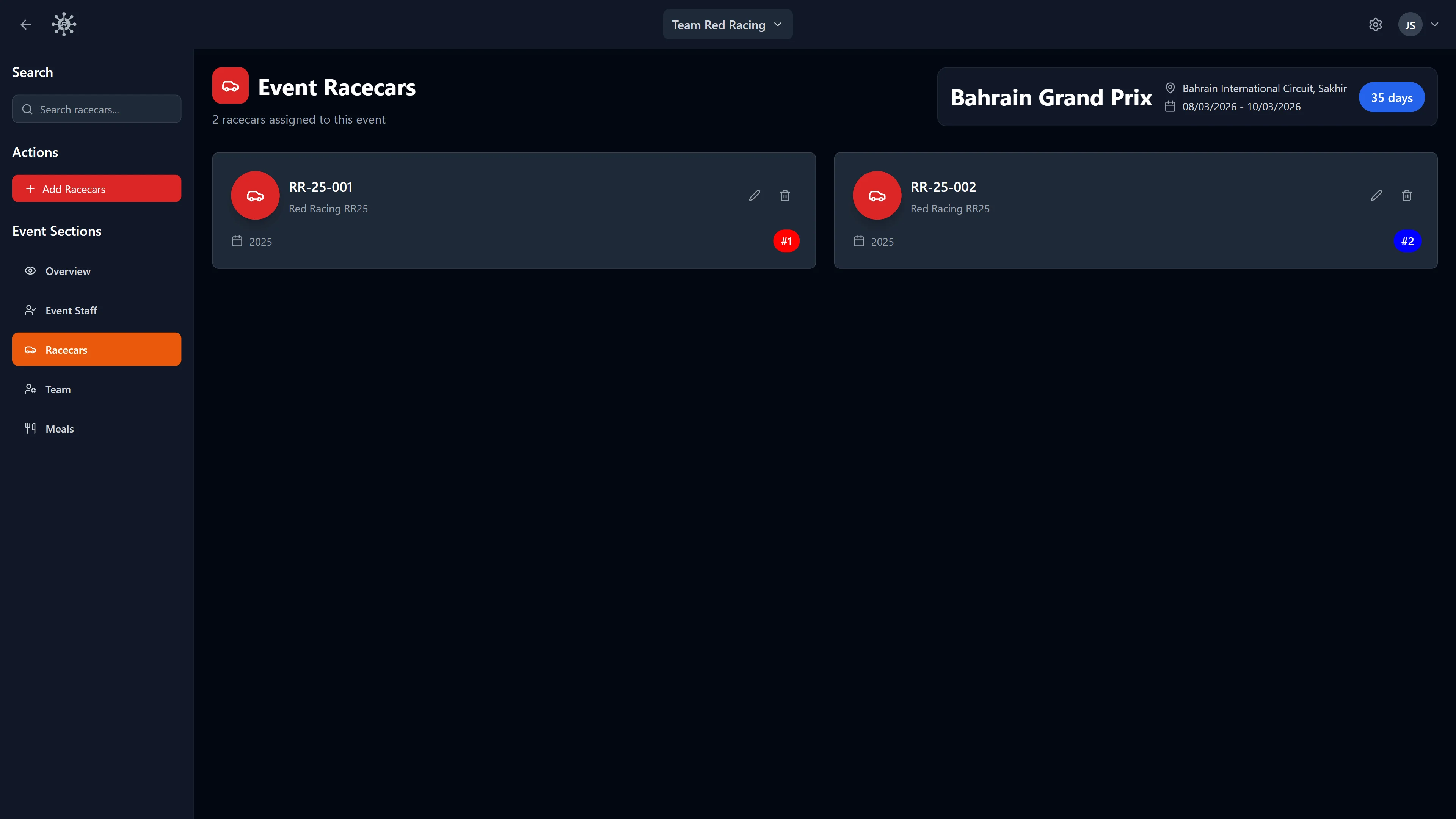Expand the Team Red Racing selector

click(728, 24)
